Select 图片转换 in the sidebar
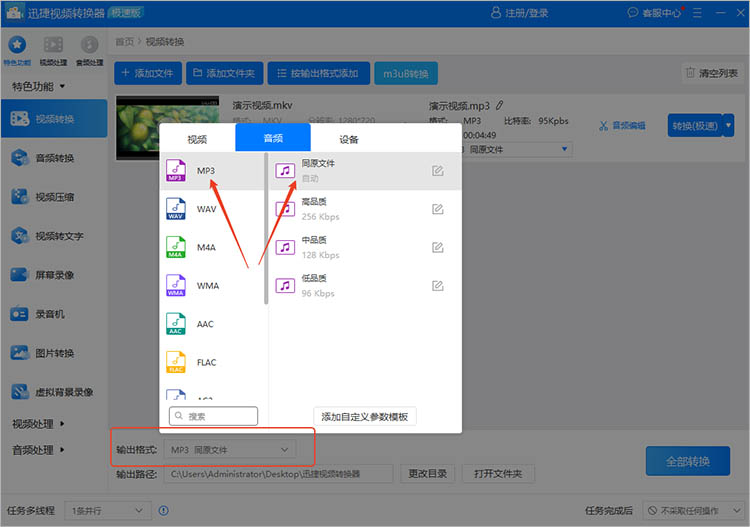This screenshot has height=527, width=750. tap(54, 353)
